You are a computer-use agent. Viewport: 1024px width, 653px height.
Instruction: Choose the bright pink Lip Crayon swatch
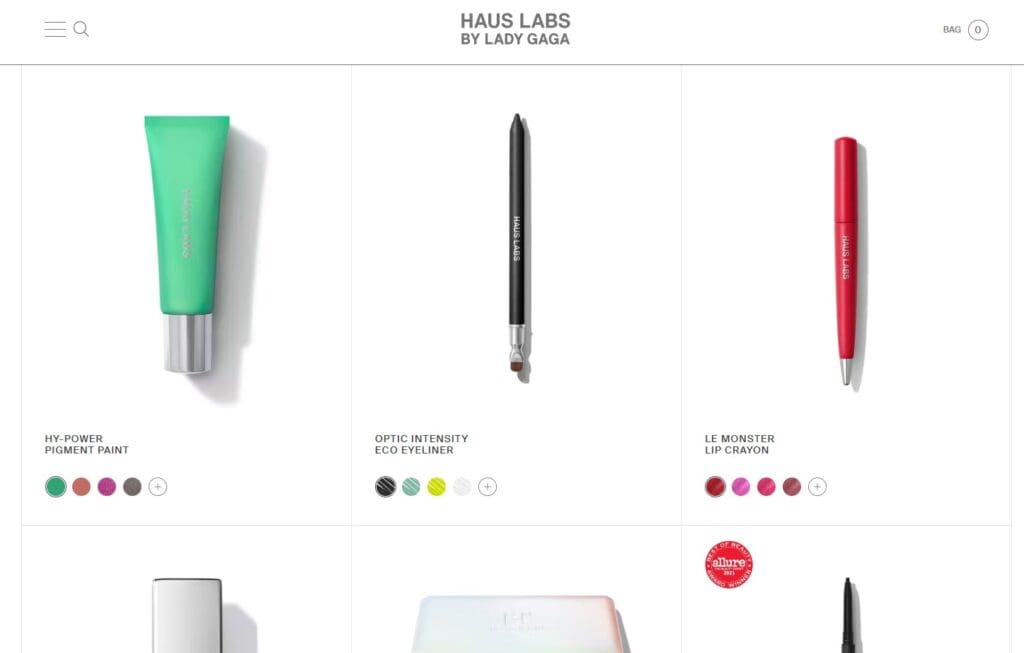tap(741, 486)
